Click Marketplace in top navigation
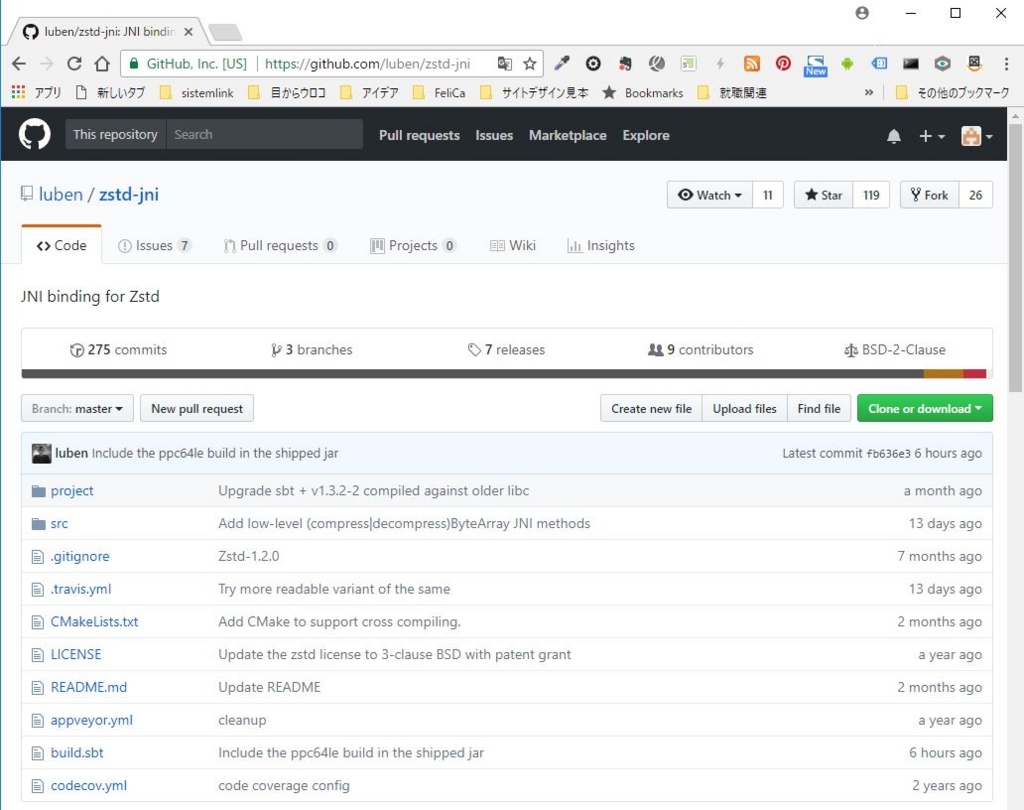This screenshot has height=810, width=1024. 568,135
